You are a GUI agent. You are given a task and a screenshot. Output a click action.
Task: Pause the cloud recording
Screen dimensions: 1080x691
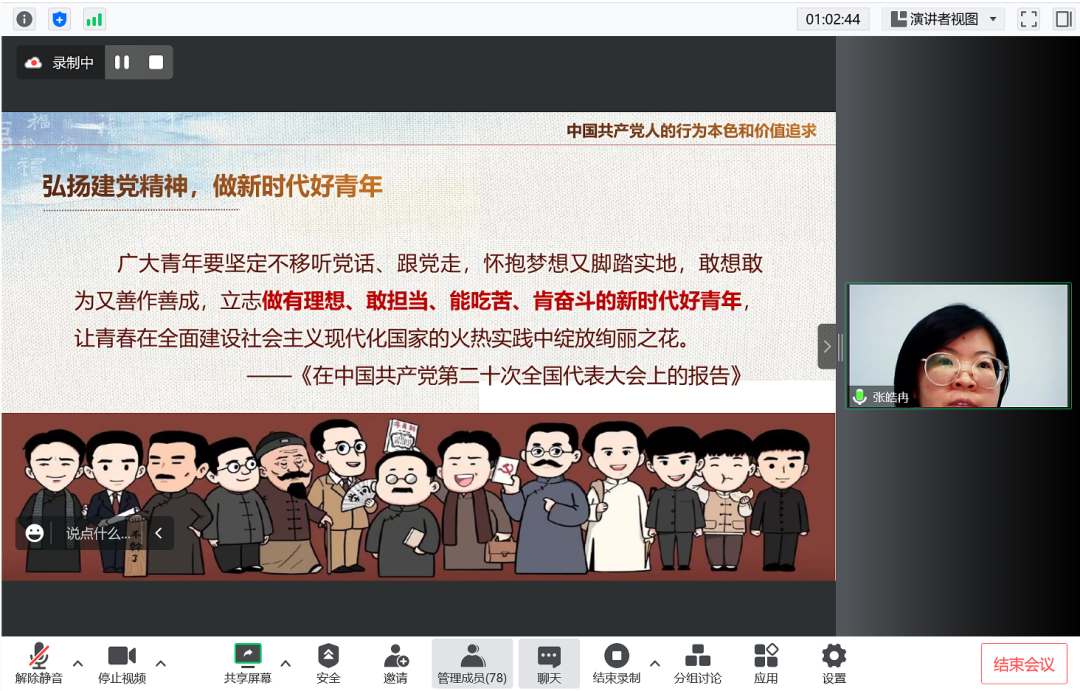(x=122, y=63)
